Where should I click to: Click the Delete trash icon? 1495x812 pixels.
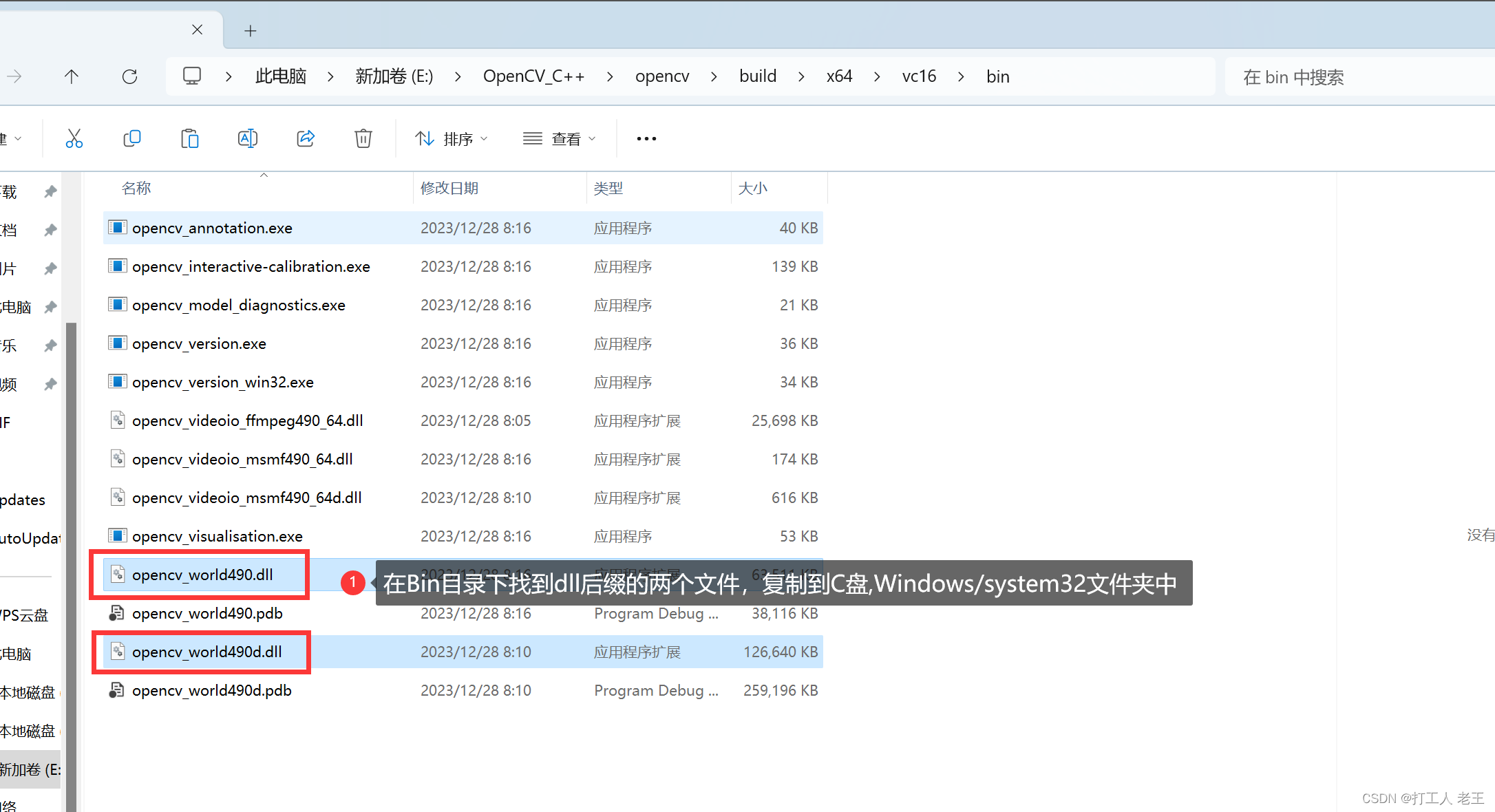click(x=363, y=138)
